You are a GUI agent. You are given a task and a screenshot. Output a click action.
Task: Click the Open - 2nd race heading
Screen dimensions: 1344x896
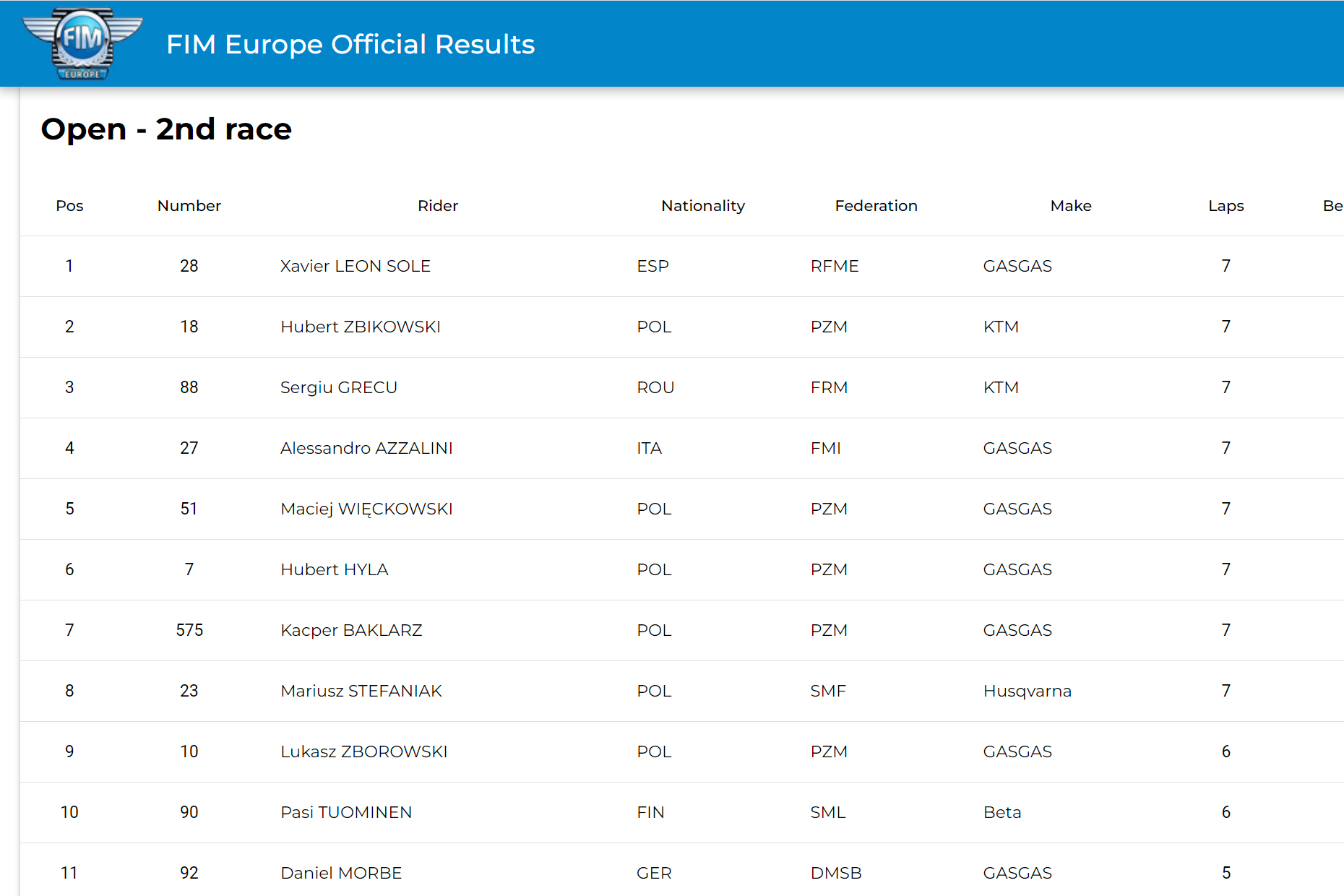pyautogui.click(x=166, y=129)
